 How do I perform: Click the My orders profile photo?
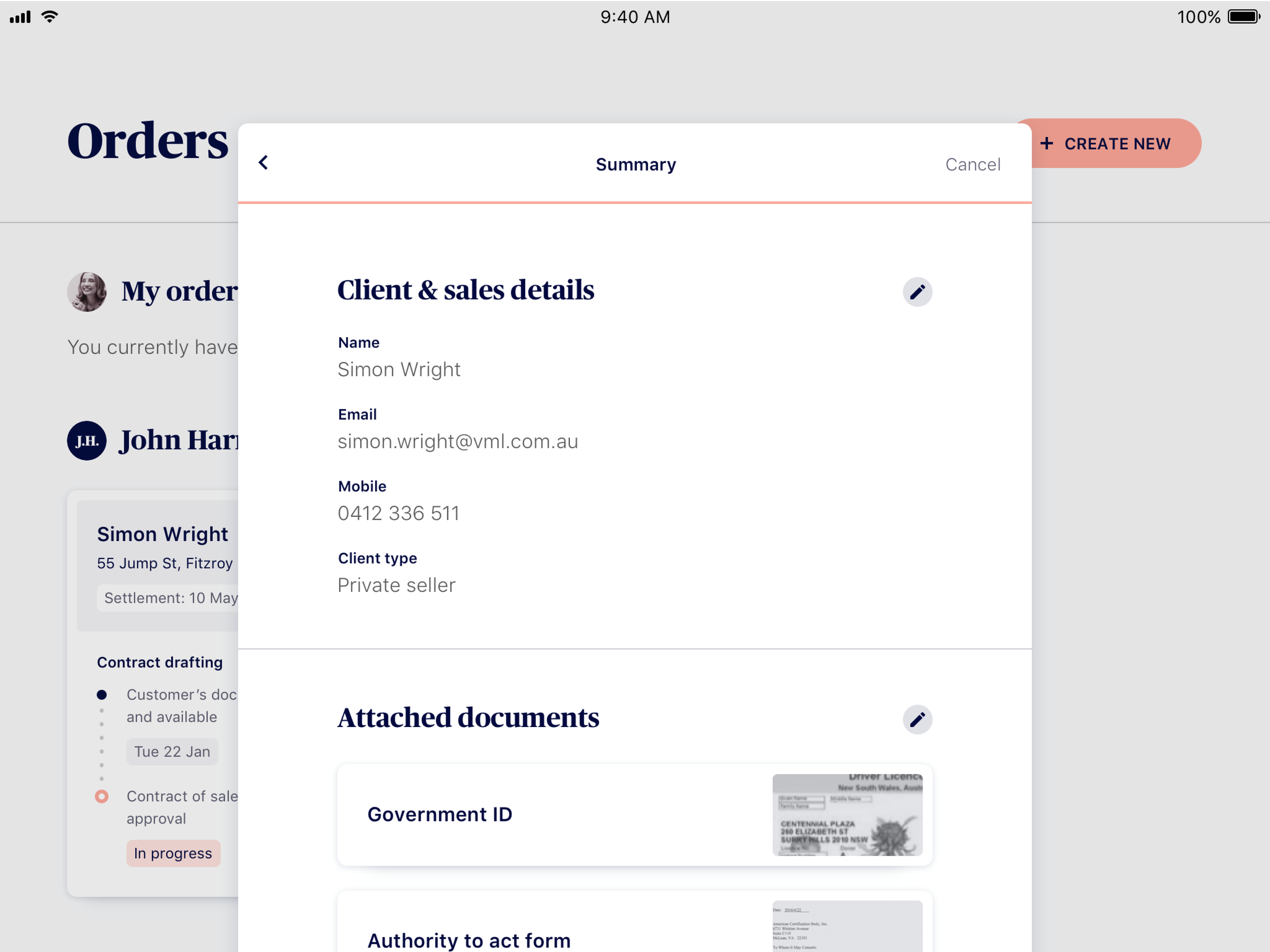click(x=87, y=292)
